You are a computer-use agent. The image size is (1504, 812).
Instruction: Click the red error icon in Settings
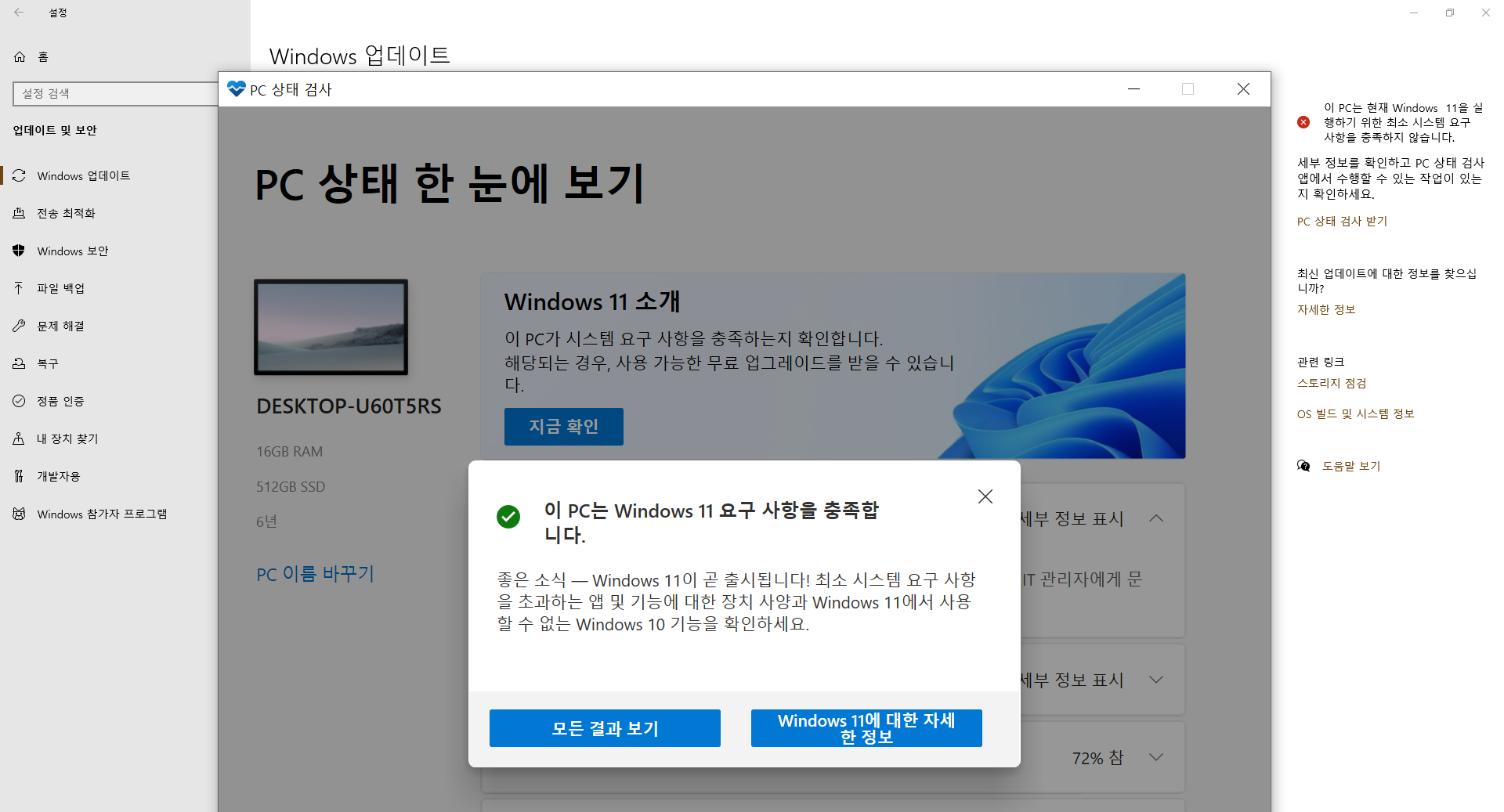pos(1303,122)
